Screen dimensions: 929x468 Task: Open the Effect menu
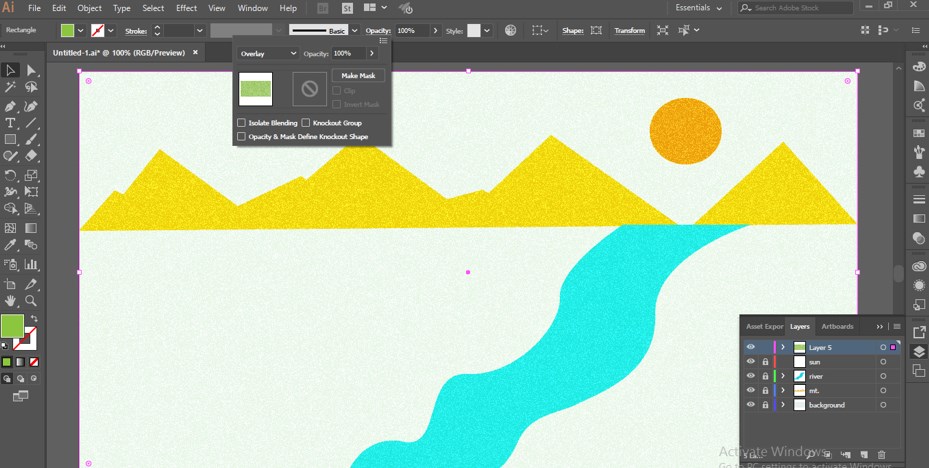(x=186, y=8)
